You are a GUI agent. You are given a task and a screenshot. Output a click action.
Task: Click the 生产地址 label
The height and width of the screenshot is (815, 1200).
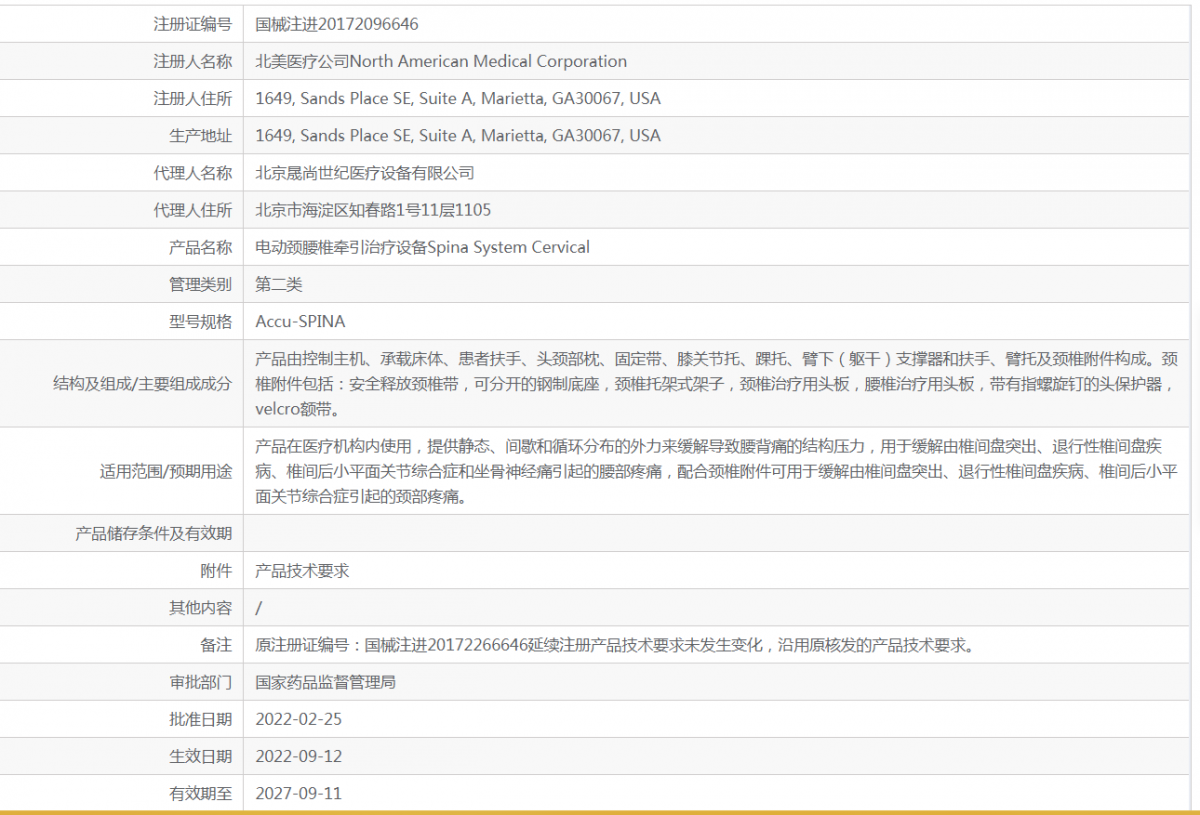click(x=200, y=135)
